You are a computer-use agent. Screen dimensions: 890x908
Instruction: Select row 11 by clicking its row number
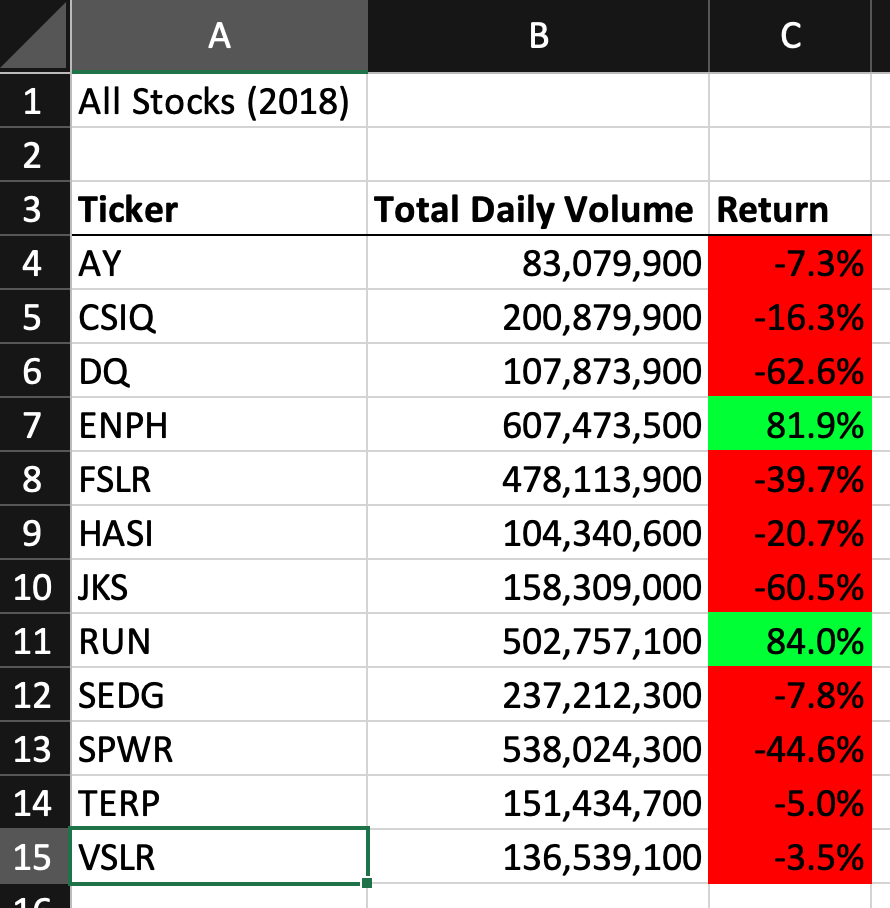click(x=33, y=641)
